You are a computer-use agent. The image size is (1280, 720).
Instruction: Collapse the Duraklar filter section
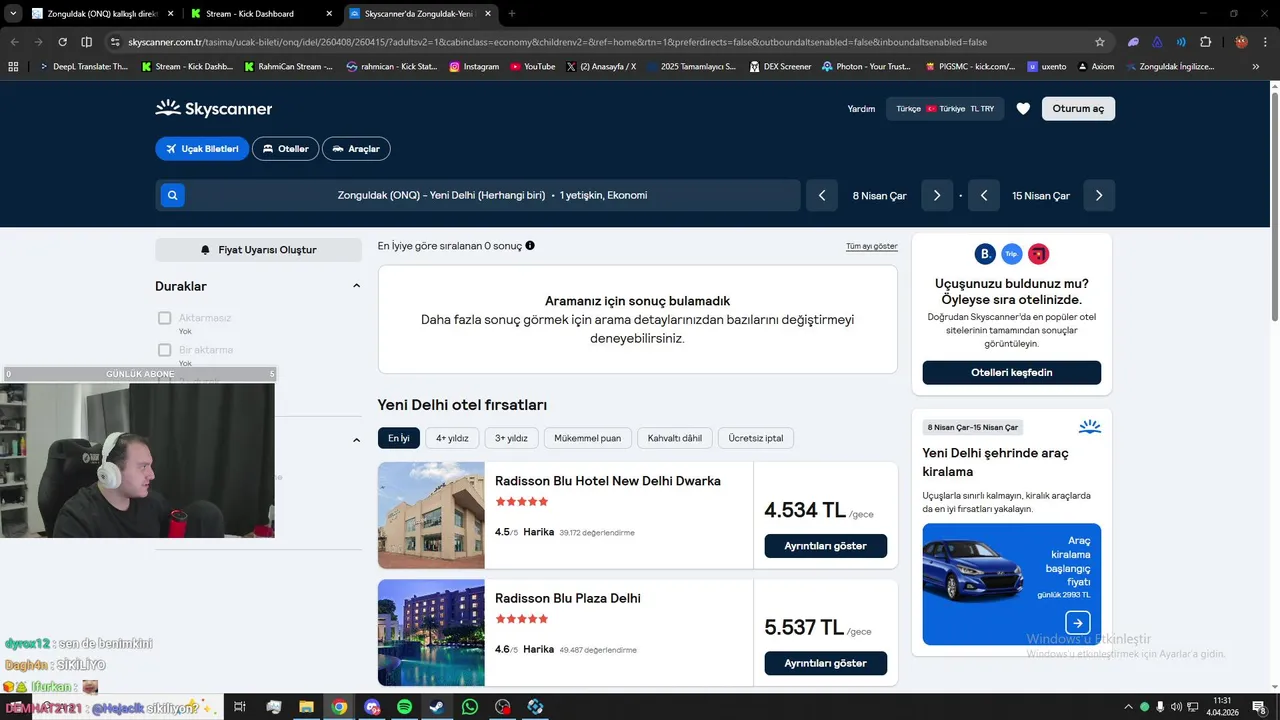coord(356,286)
